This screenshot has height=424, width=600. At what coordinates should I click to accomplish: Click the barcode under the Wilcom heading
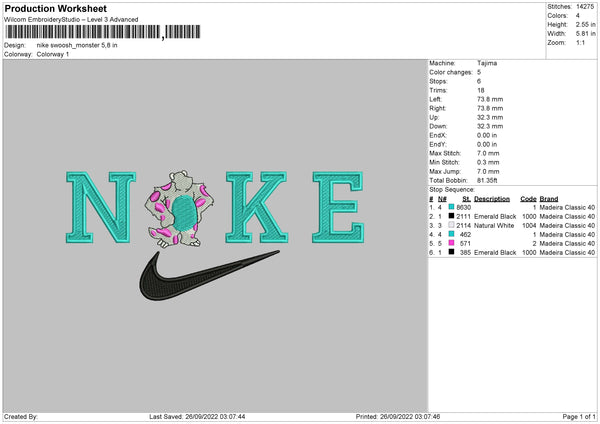[x=102, y=32]
